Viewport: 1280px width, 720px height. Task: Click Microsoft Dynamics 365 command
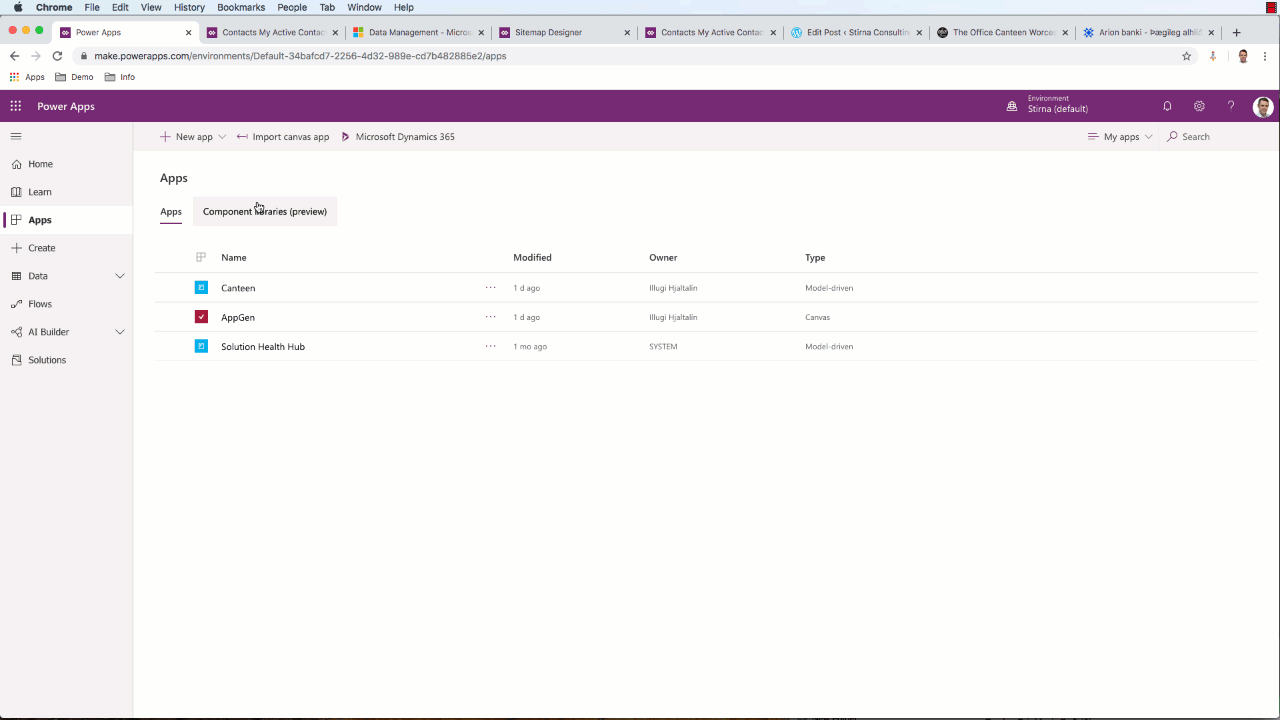click(x=398, y=137)
